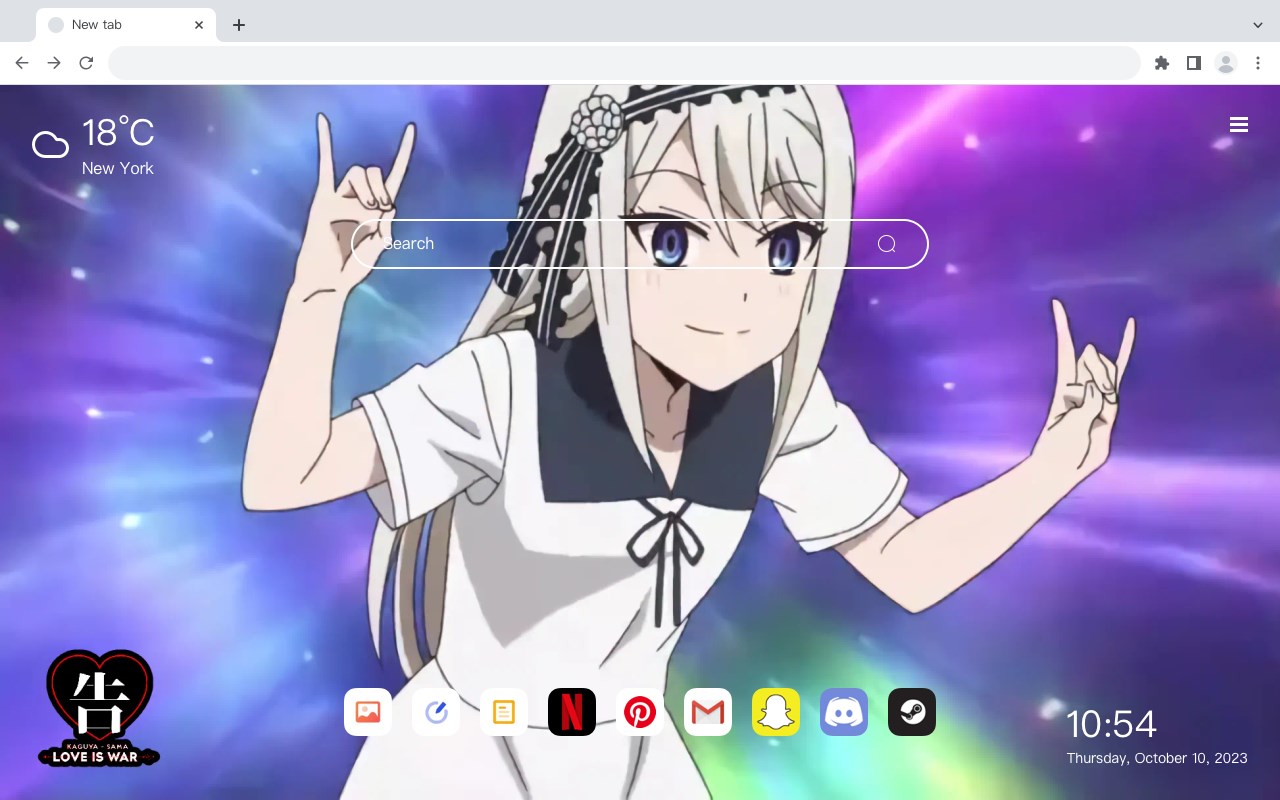Select the New tab tab

point(126,25)
